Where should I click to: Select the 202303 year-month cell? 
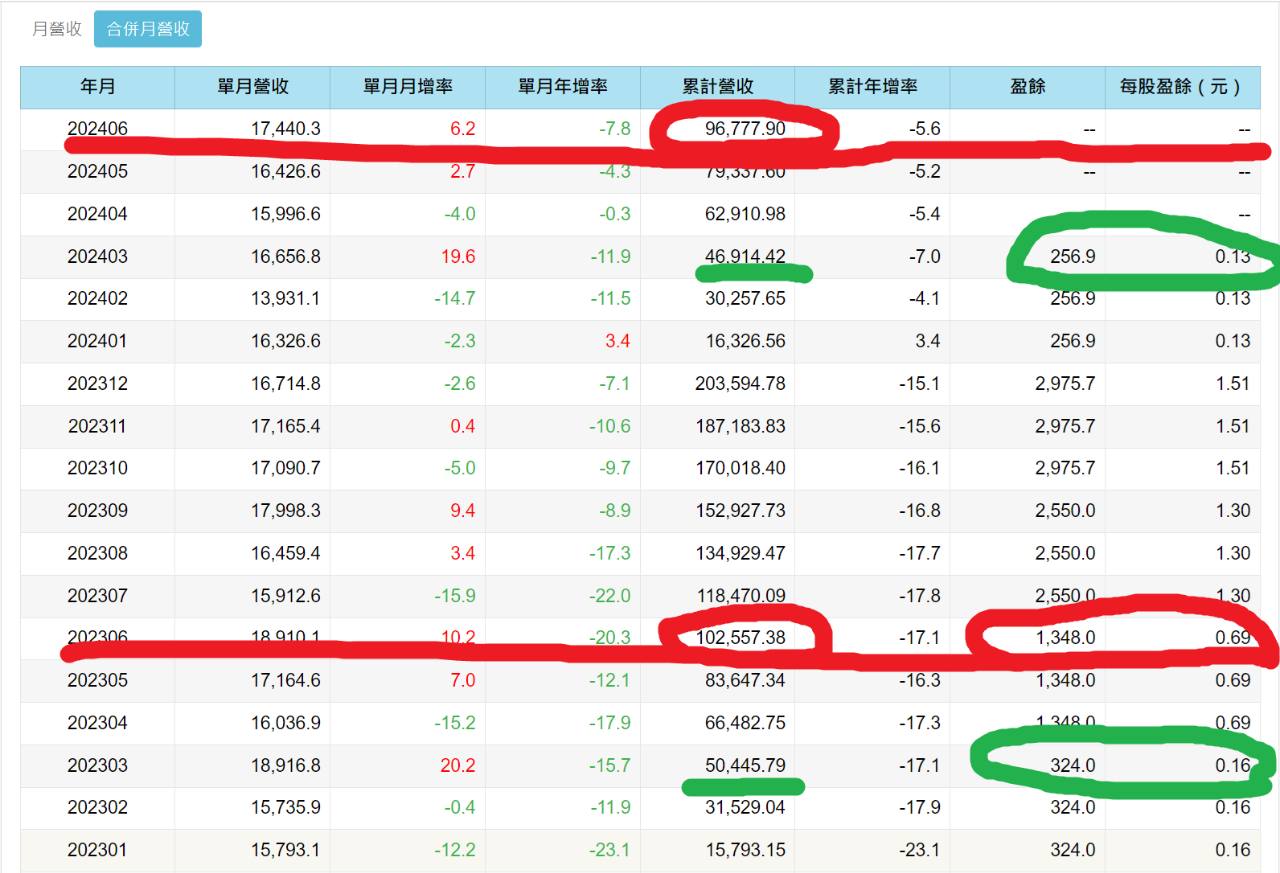click(x=98, y=765)
